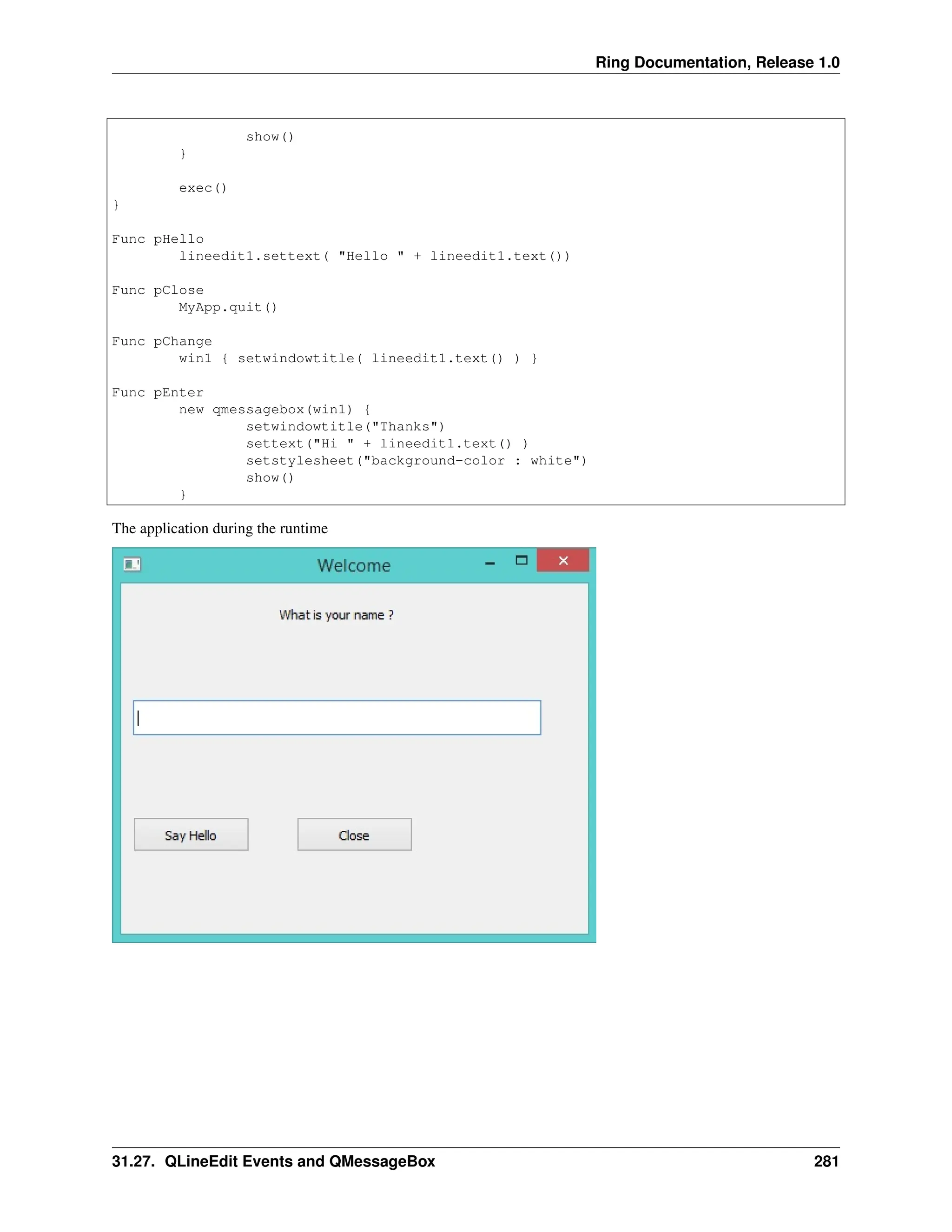Screen dimensions: 952x1232
Task: Click the lineedit1.settext "Hello " line
Action: tap(375, 256)
